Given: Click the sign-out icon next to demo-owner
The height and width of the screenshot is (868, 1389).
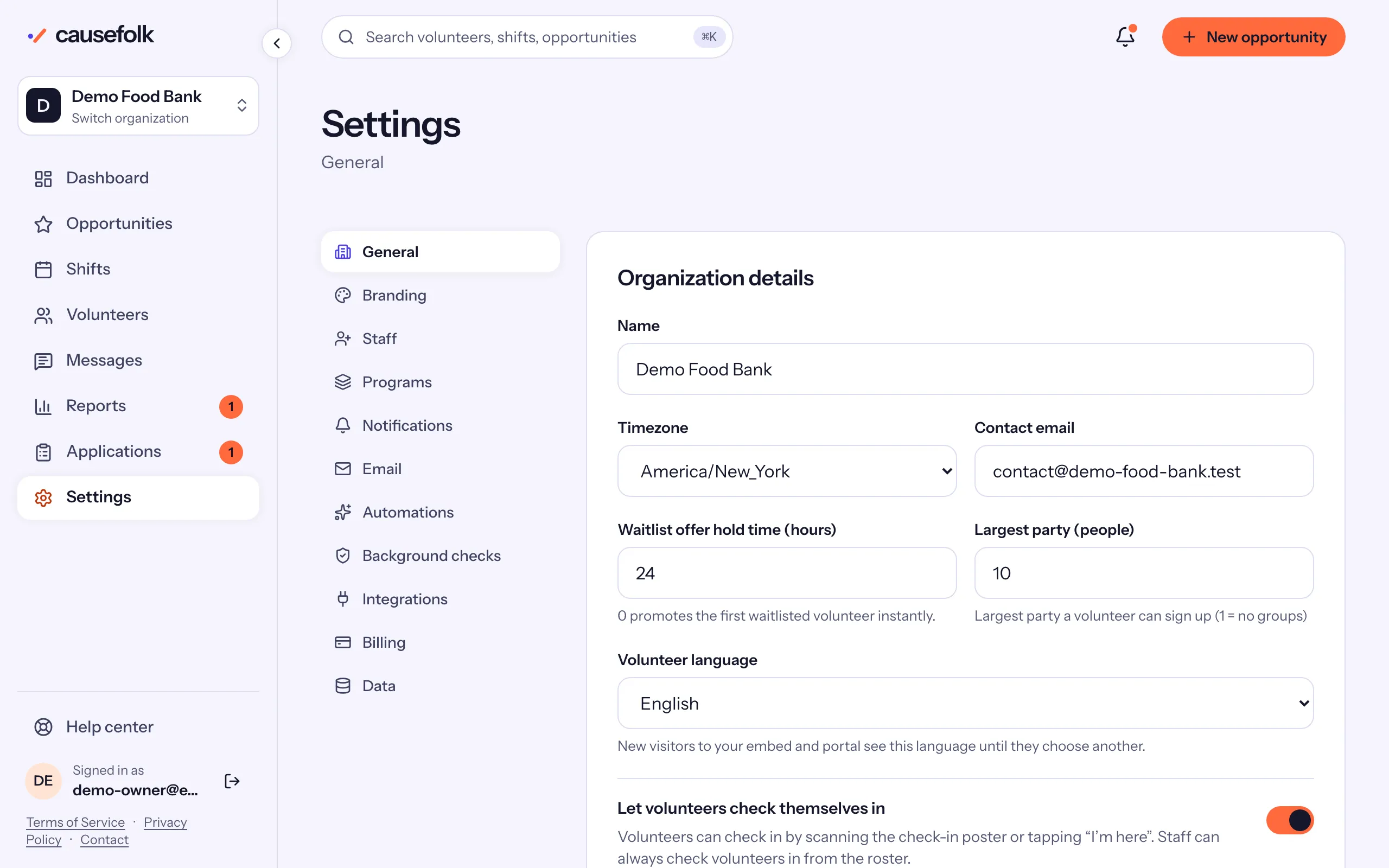Looking at the screenshot, I should (x=232, y=781).
